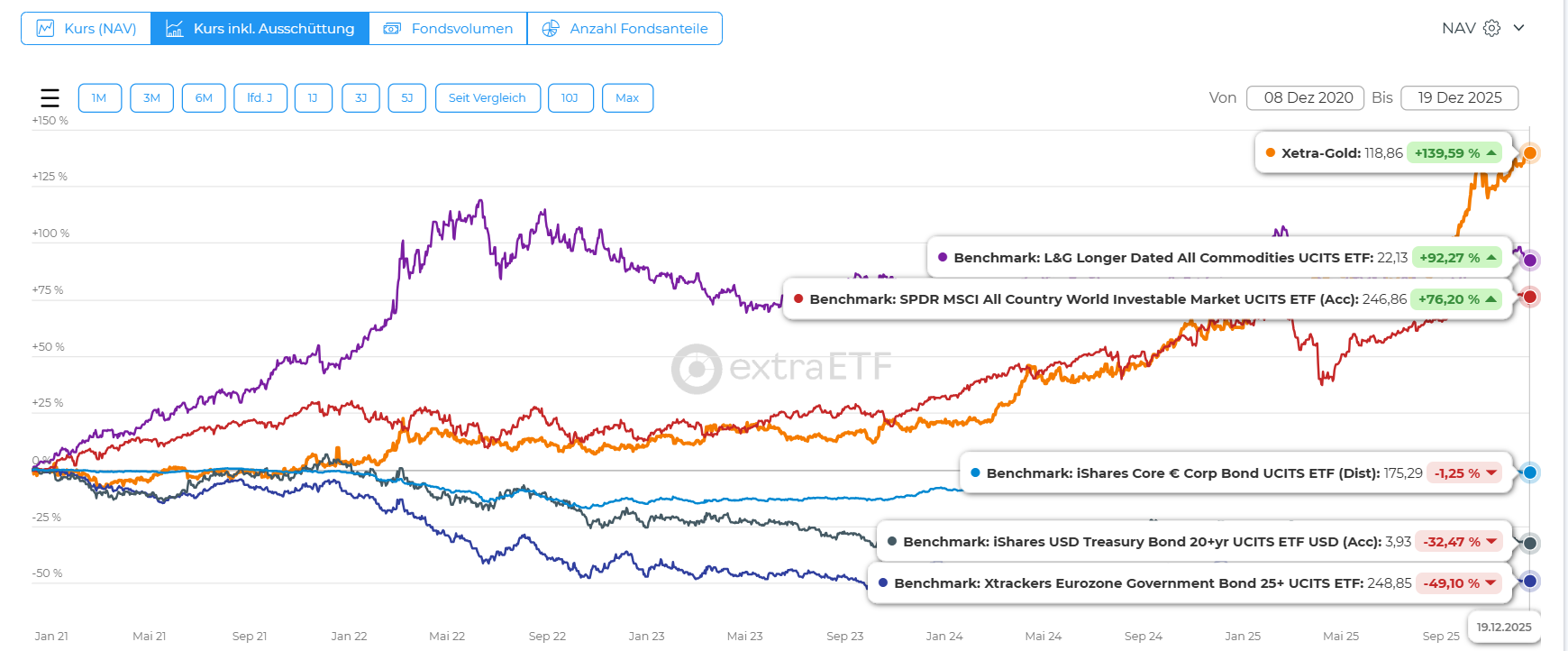Expand the NAV dropdown chevron
This screenshot has width=1568, height=651.
coord(1519,28)
